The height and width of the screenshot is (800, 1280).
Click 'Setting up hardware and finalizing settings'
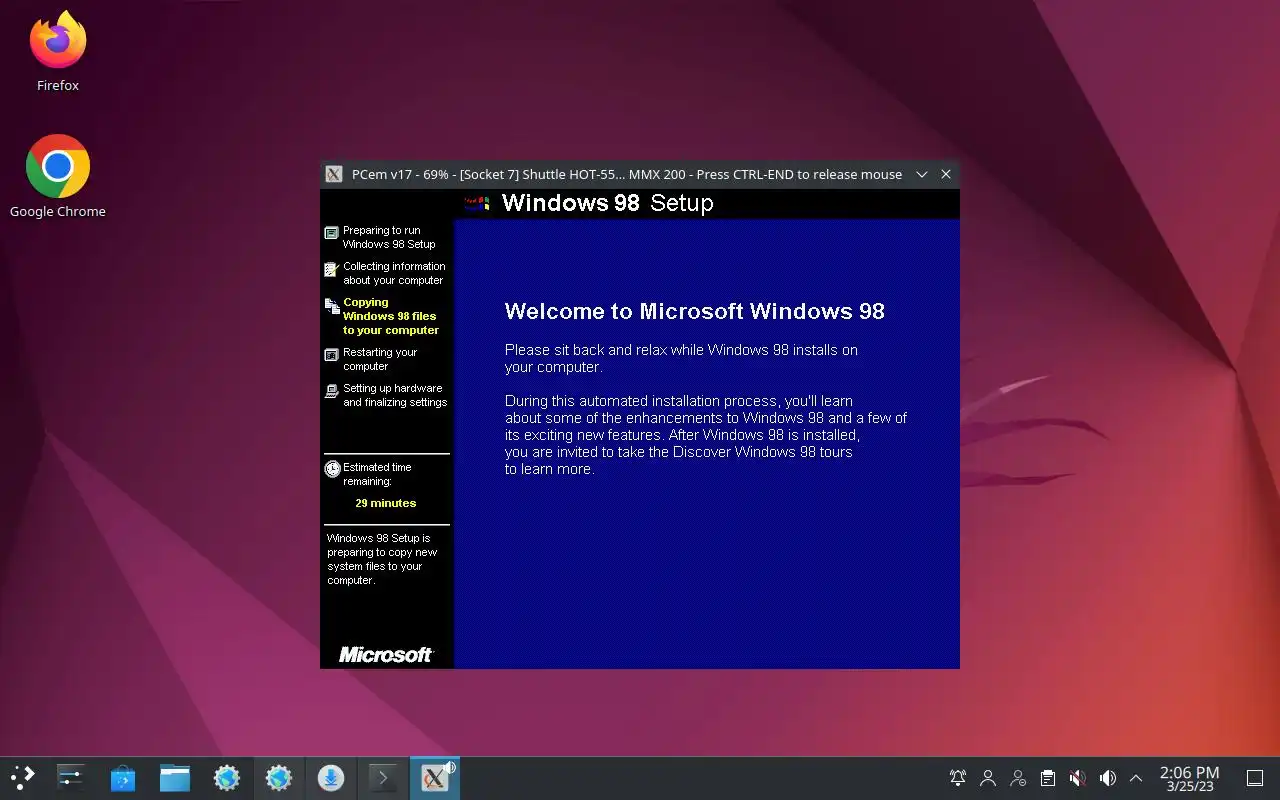click(x=395, y=395)
